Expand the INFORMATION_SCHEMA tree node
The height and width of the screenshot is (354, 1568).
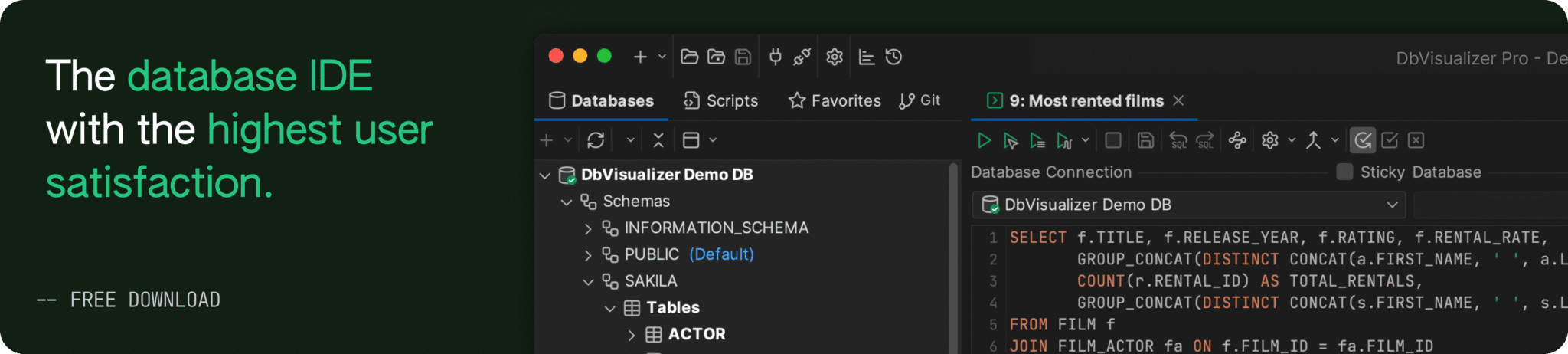tap(588, 228)
